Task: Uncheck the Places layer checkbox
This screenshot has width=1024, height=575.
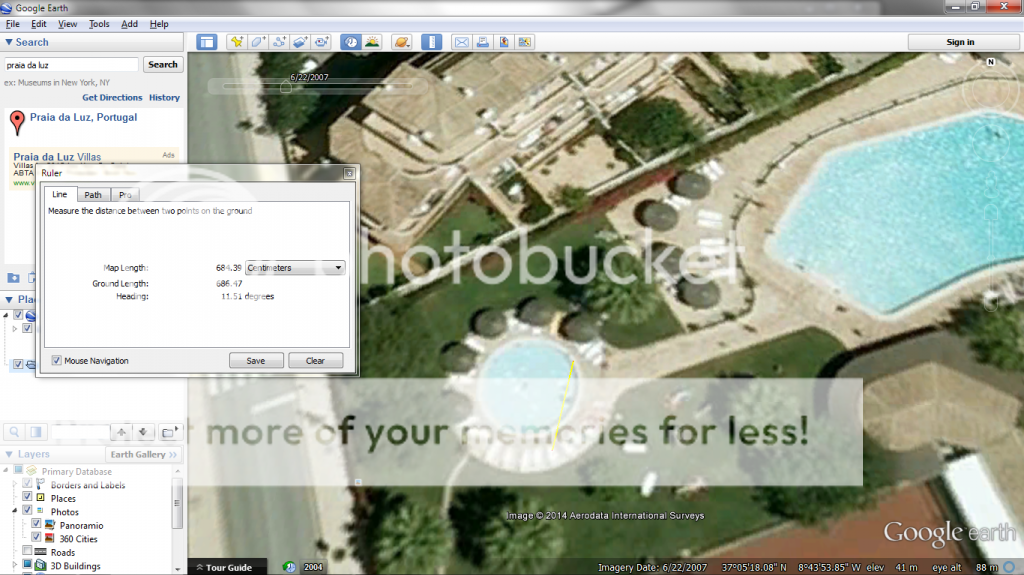Action: [x=27, y=498]
